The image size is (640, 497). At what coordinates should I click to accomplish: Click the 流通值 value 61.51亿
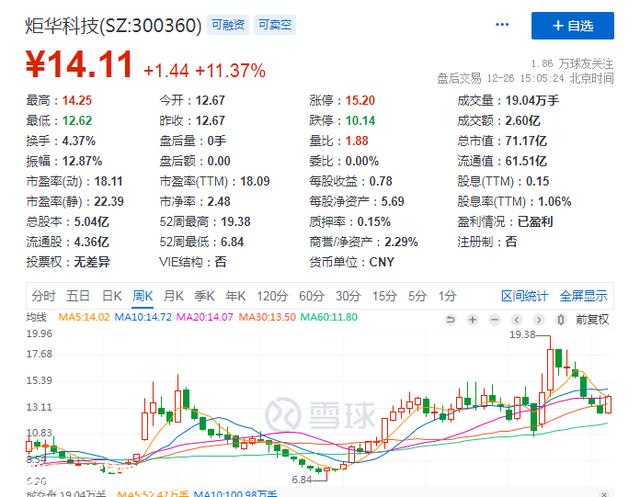click(x=526, y=161)
